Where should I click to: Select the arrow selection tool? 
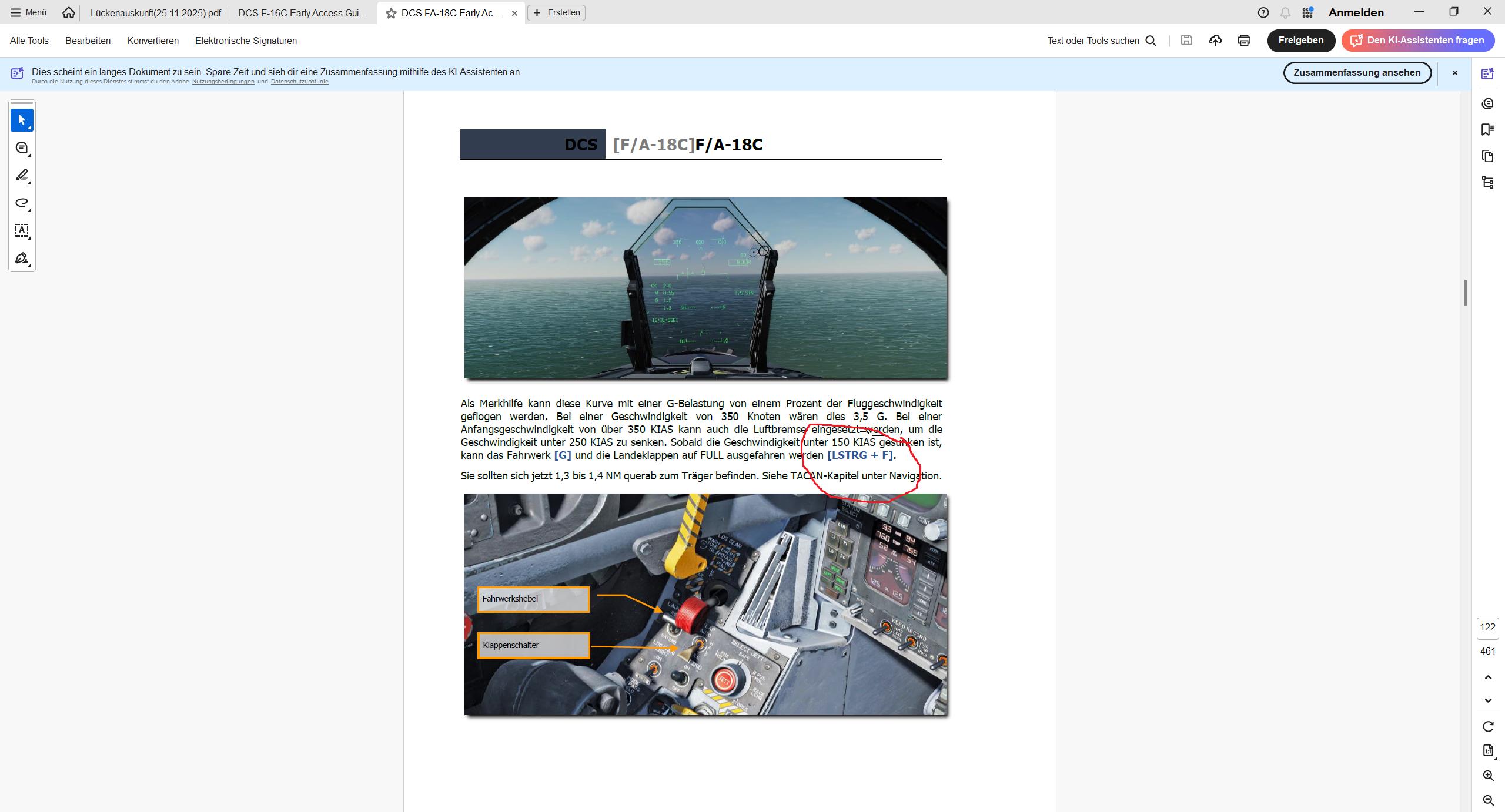click(22, 120)
